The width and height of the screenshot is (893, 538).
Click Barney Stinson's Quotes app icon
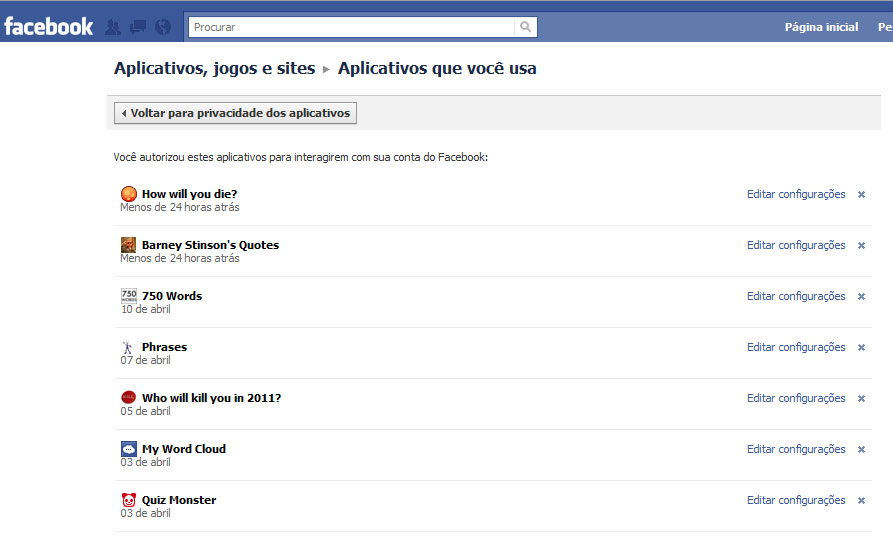coord(129,245)
